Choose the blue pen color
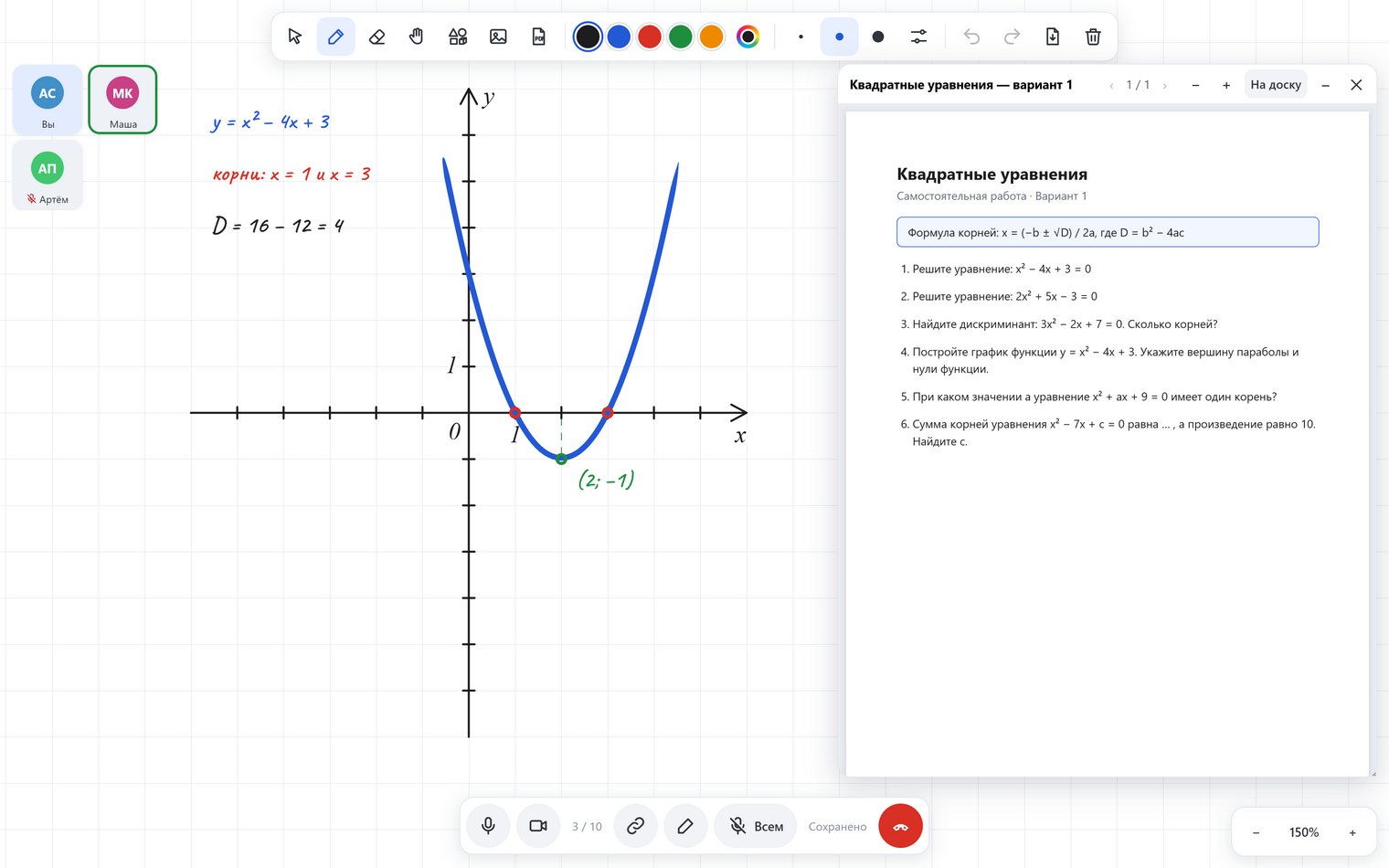 [x=619, y=37]
